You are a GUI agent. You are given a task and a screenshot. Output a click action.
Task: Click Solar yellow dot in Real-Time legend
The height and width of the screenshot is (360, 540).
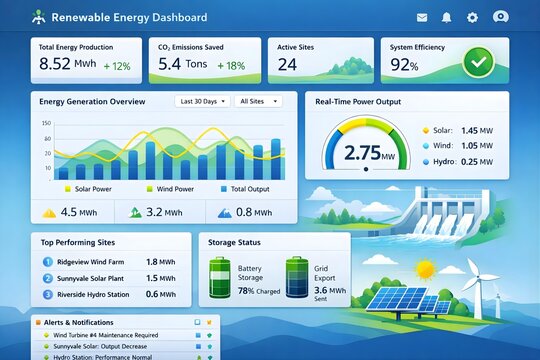426,131
